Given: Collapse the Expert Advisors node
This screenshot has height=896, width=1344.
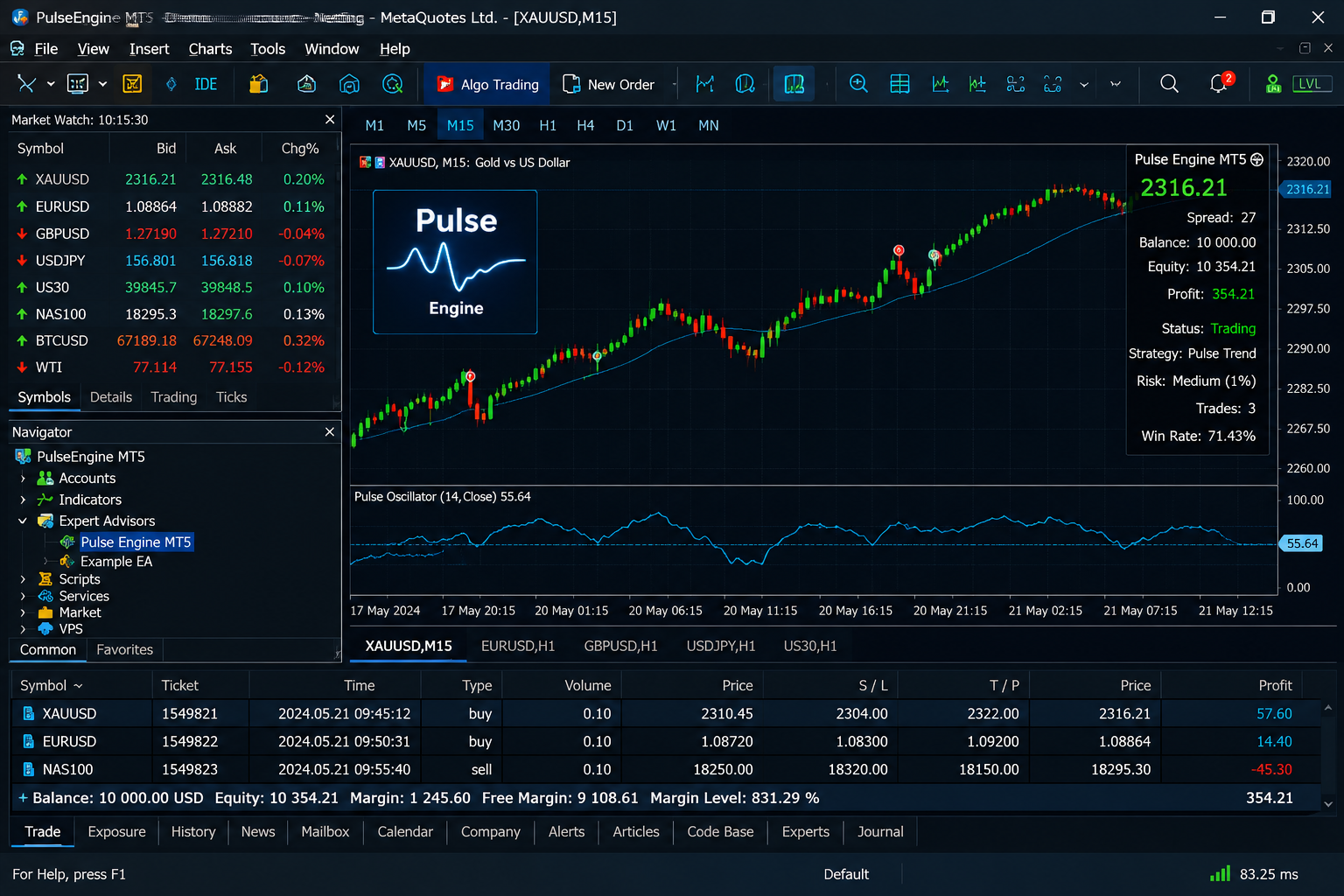Looking at the screenshot, I should pyautogui.click(x=23, y=521).
